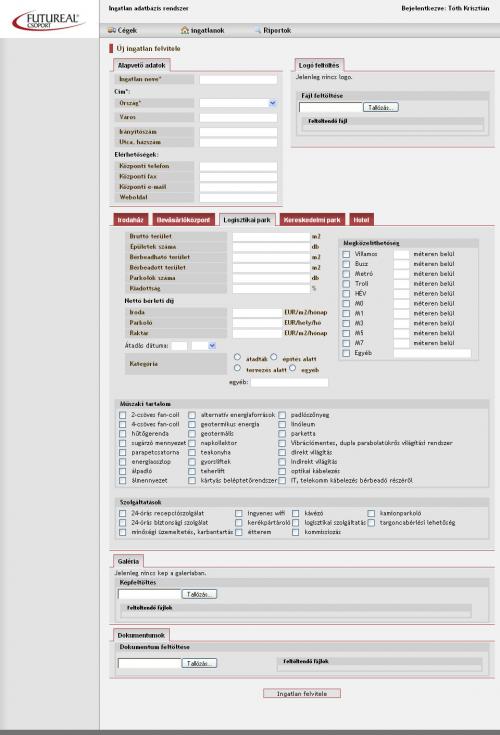Click the Átadás dátuma year field
This screenshot has width=500, height=735.
click(179, 346)
